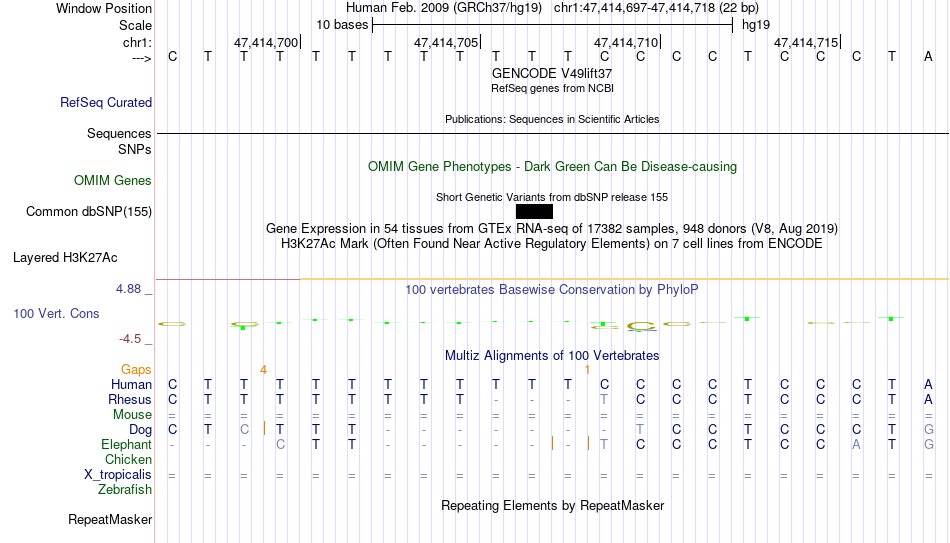Click the RefSeq genes from NCBI title

[553, 88]
